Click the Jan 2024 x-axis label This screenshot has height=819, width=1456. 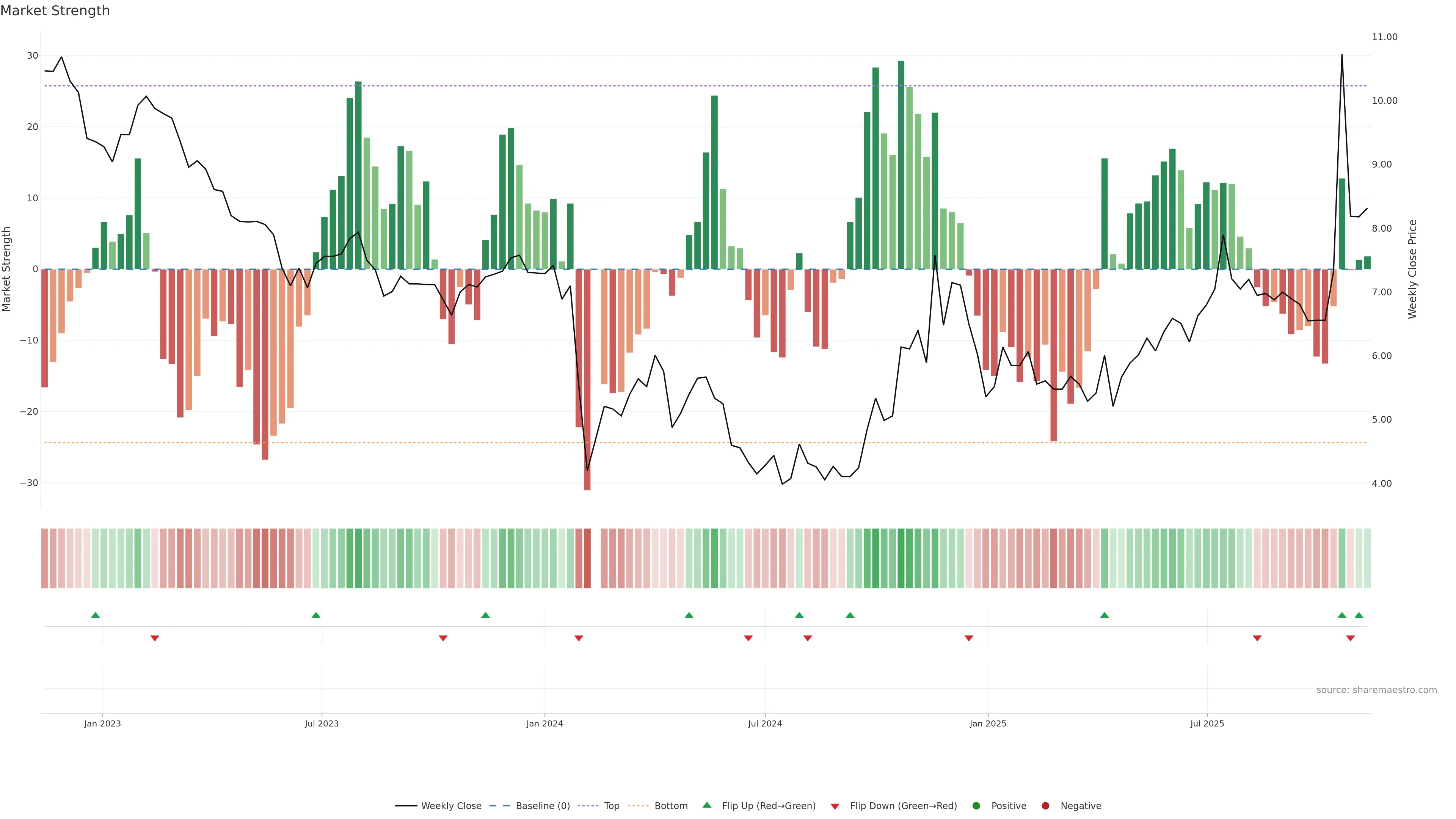[x=544, y=723]
